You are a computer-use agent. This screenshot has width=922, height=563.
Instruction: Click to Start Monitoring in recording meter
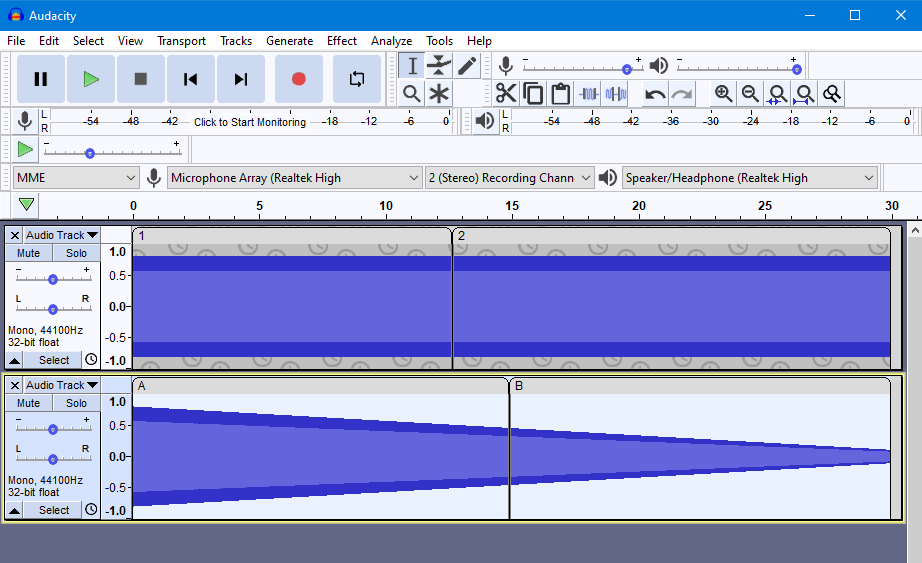coord(250,122)
